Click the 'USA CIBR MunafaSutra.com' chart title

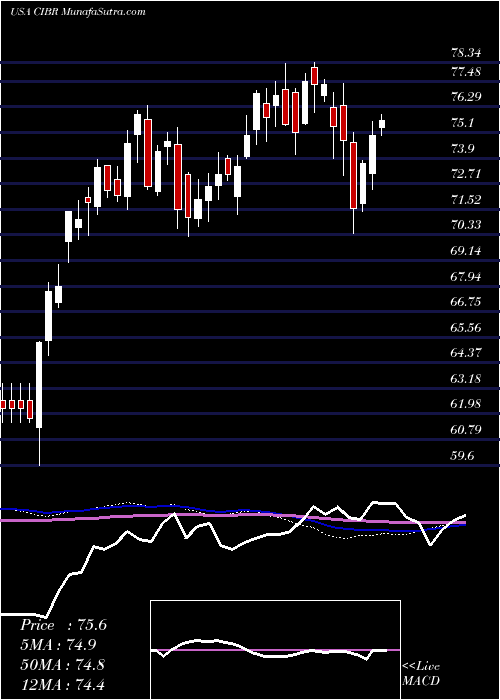click(x=78, y=12)
